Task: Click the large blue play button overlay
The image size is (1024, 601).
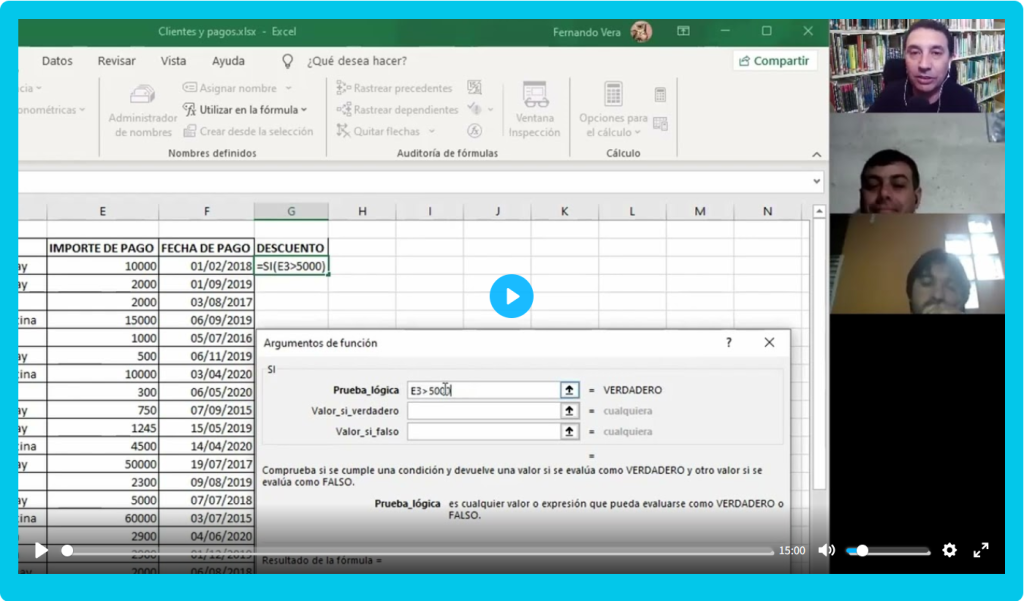Action: [x=511, y=296]
